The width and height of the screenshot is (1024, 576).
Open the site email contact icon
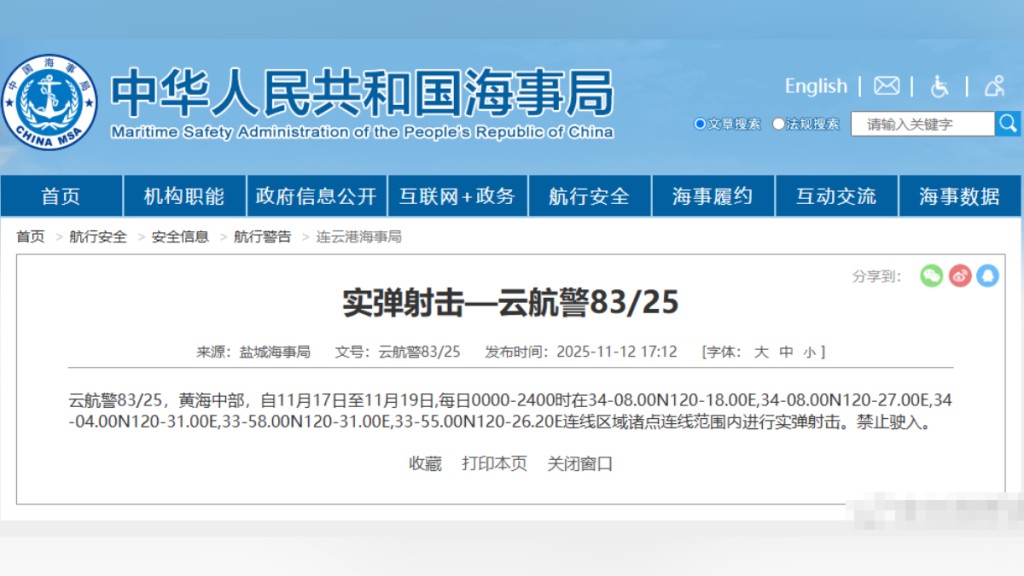(x=887, y=87)
